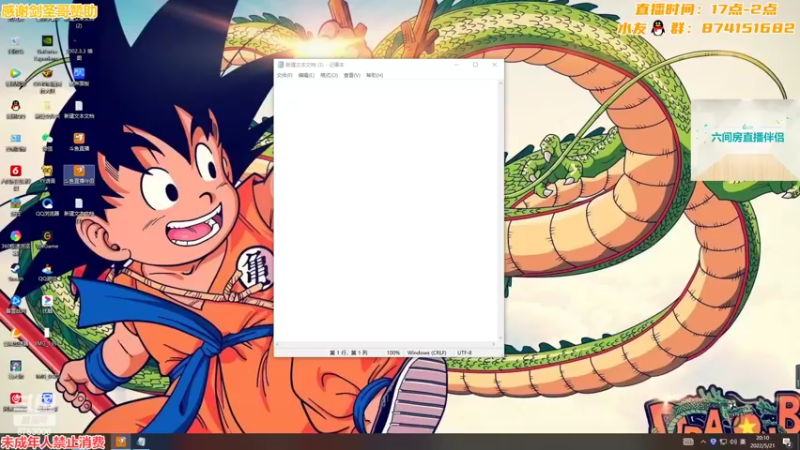Maximize the Notepad window
Screen dimensions: 800x450
point(476,65)
